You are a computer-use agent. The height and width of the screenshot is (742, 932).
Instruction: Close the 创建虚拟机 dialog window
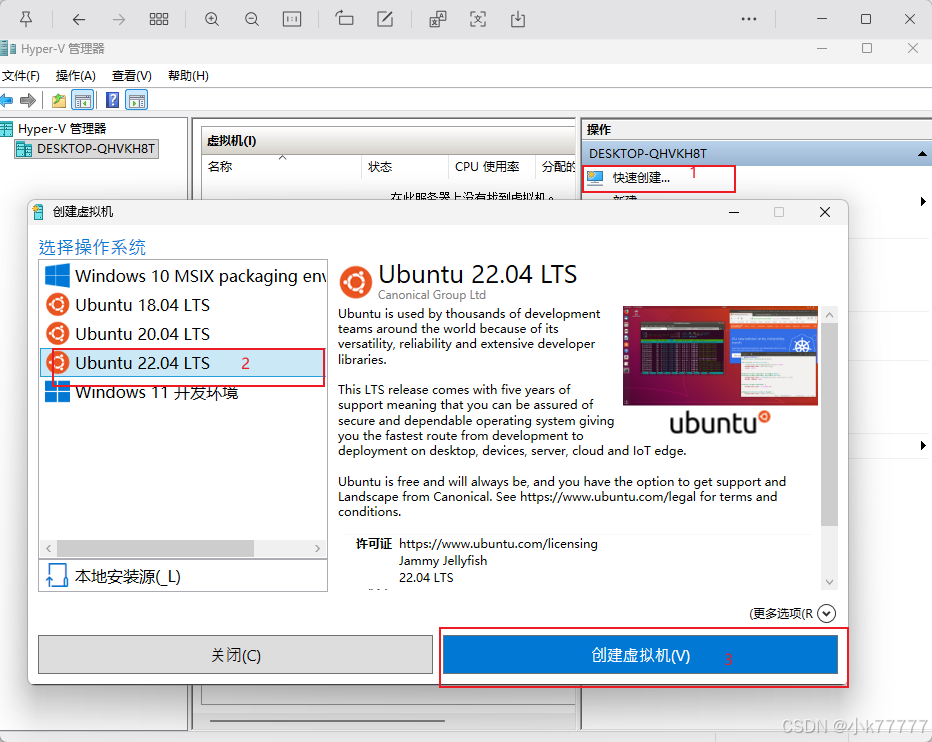click(824, 212)
